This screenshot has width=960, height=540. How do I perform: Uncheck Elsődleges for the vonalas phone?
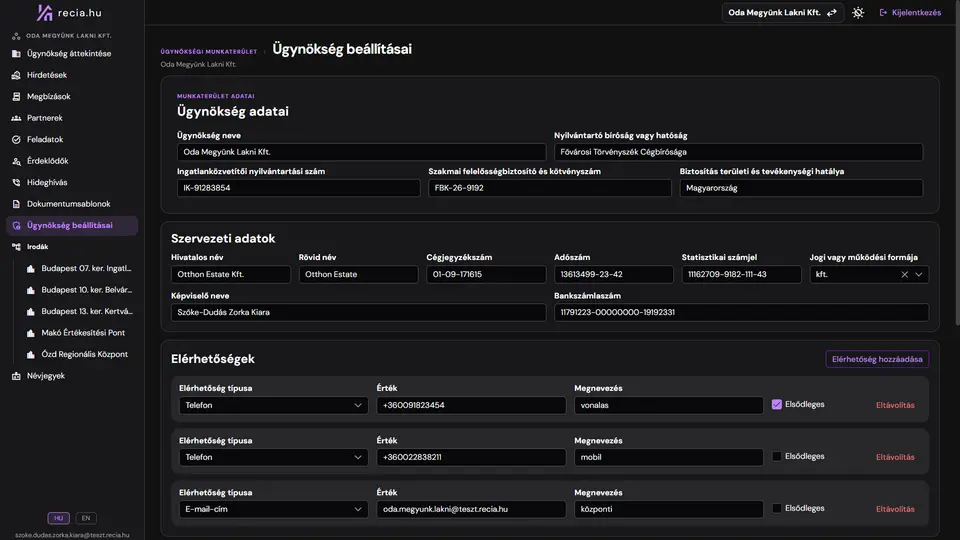point(776,404)
